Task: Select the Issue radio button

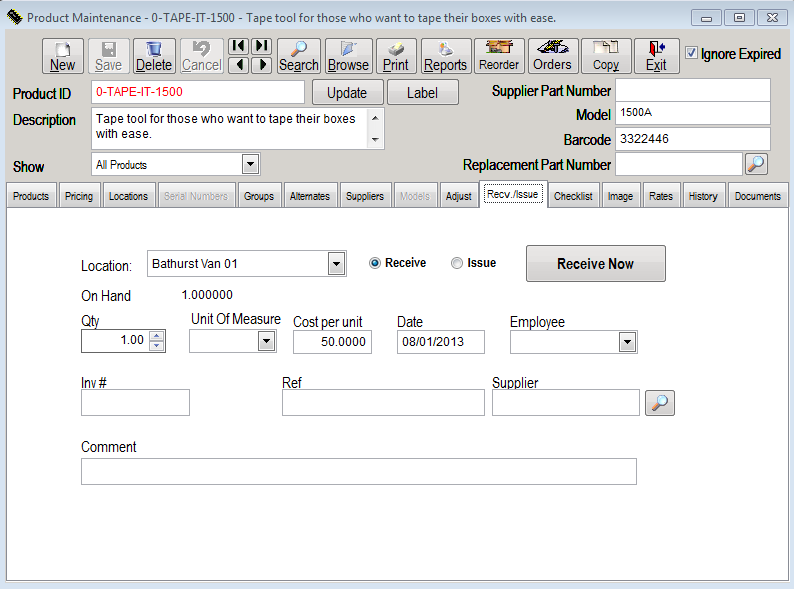Action: [457, 263]
